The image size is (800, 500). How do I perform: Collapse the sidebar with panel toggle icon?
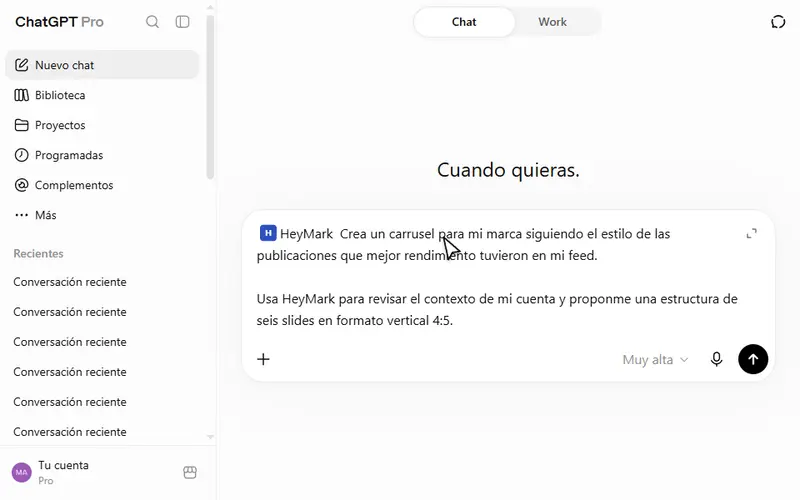[182, 22]
